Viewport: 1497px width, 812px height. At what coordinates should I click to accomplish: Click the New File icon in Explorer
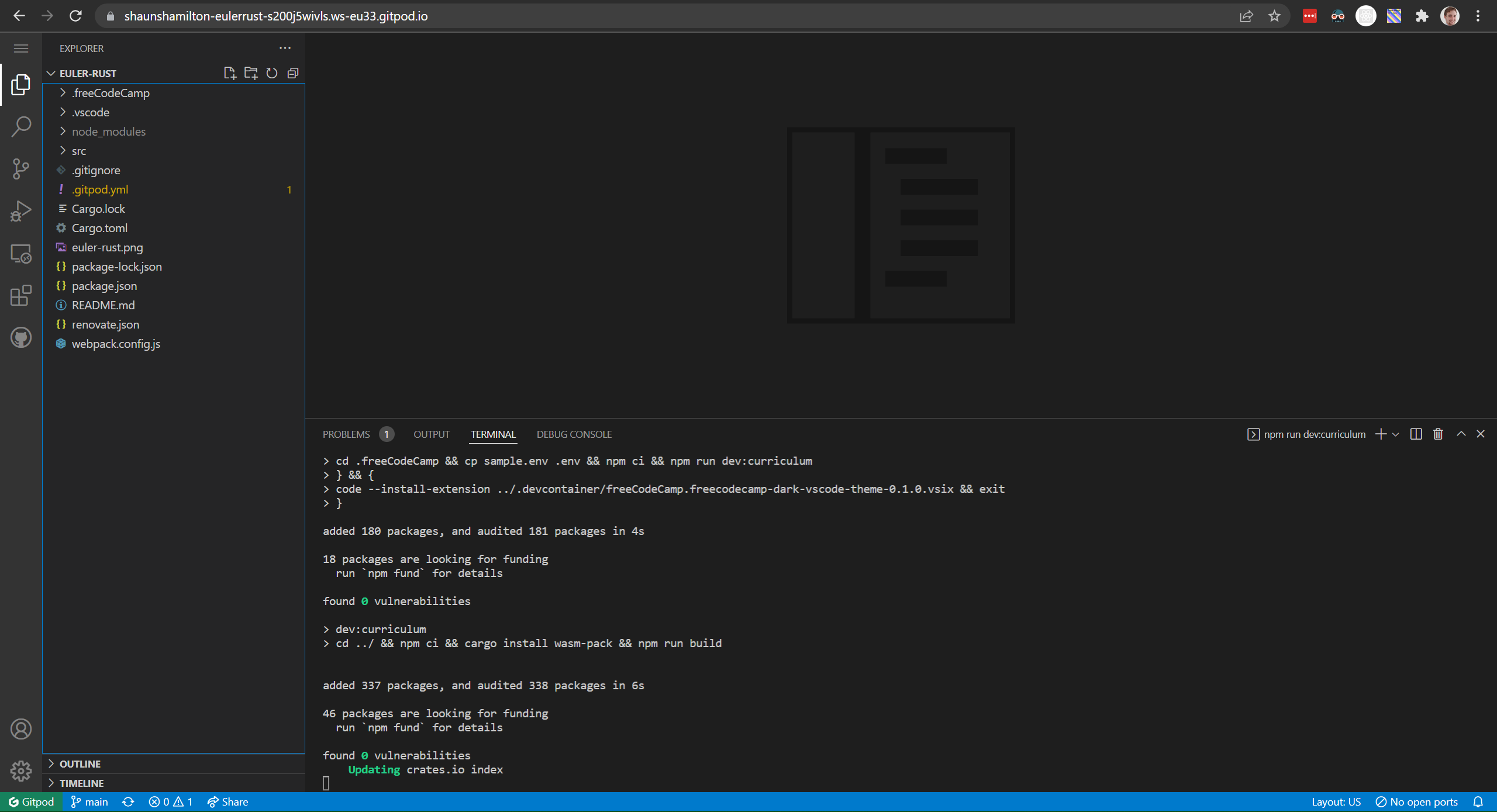coord(230,73)
